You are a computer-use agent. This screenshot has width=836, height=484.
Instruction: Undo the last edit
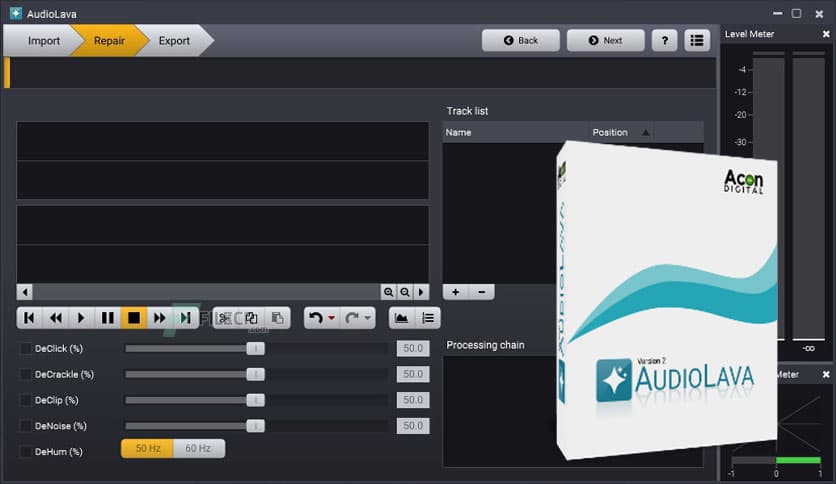click(316, 318)
